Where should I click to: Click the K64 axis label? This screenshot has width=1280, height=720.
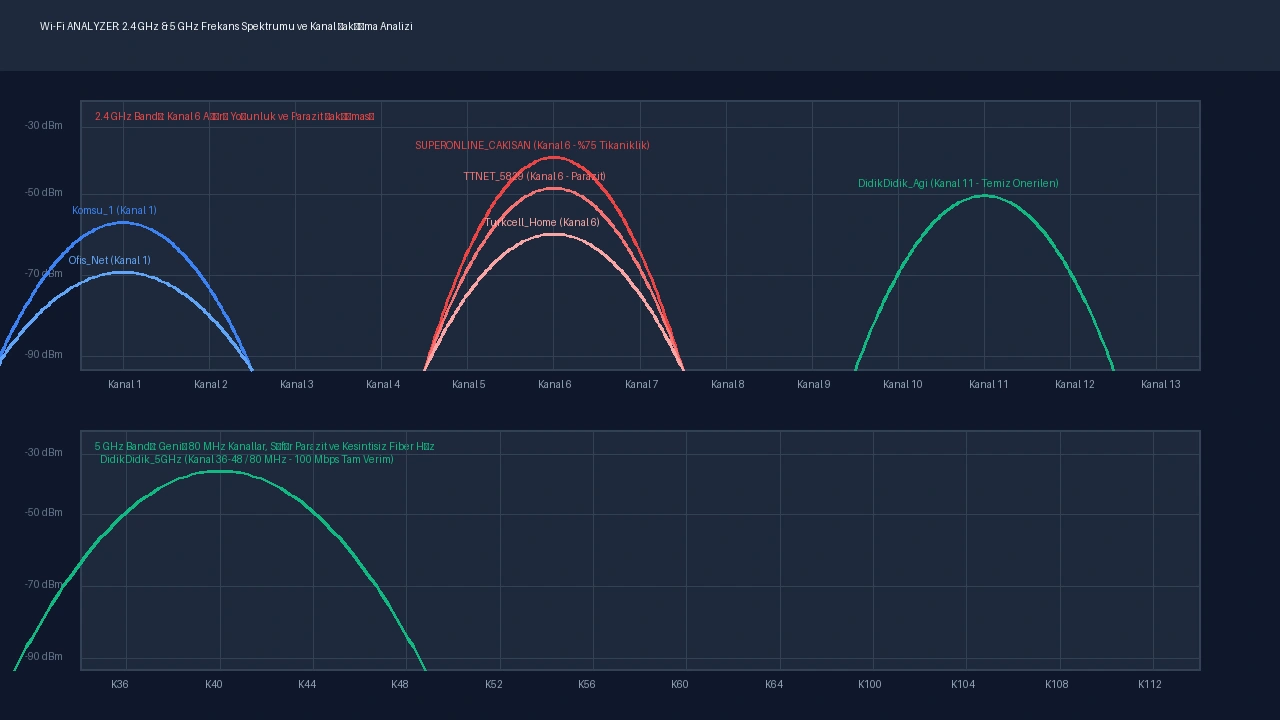click(774, 684)
